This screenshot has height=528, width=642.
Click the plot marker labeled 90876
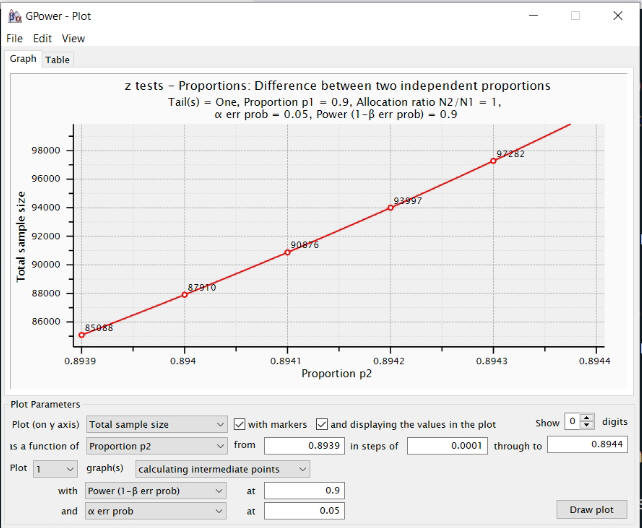tap(288, 252)
